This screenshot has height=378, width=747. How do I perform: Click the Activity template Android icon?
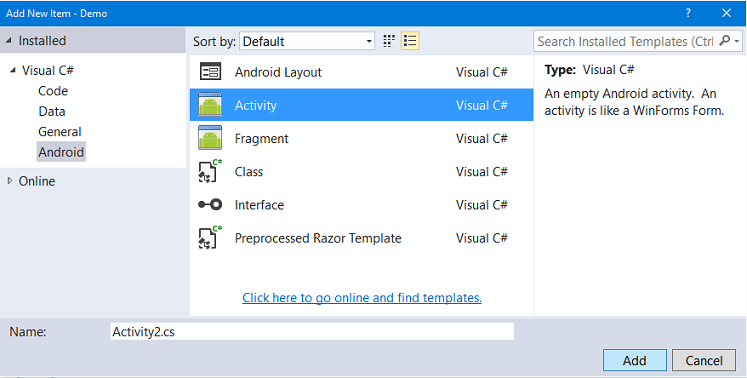(210, 105)
